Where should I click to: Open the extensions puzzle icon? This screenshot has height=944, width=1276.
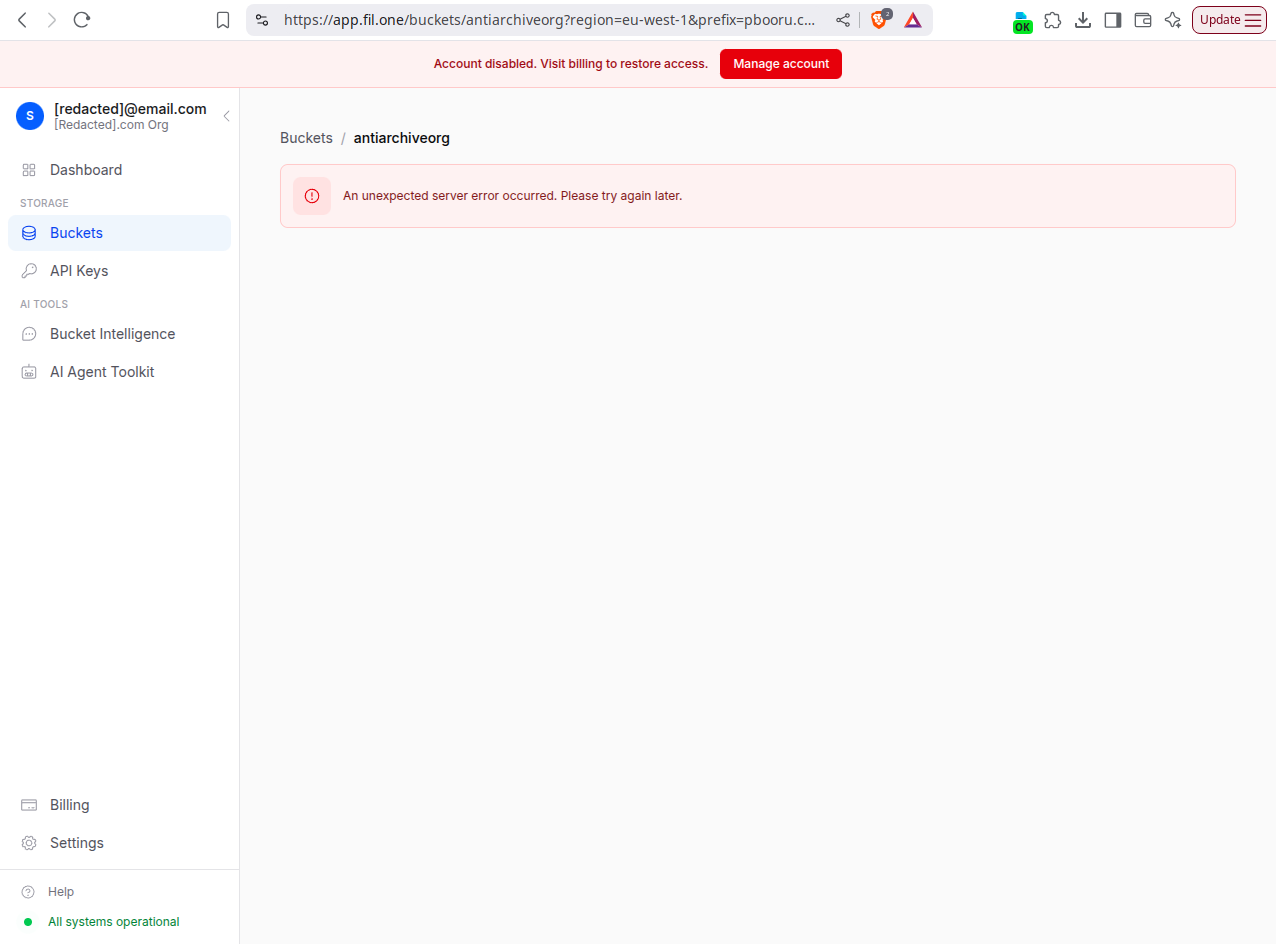[1053, 20]
